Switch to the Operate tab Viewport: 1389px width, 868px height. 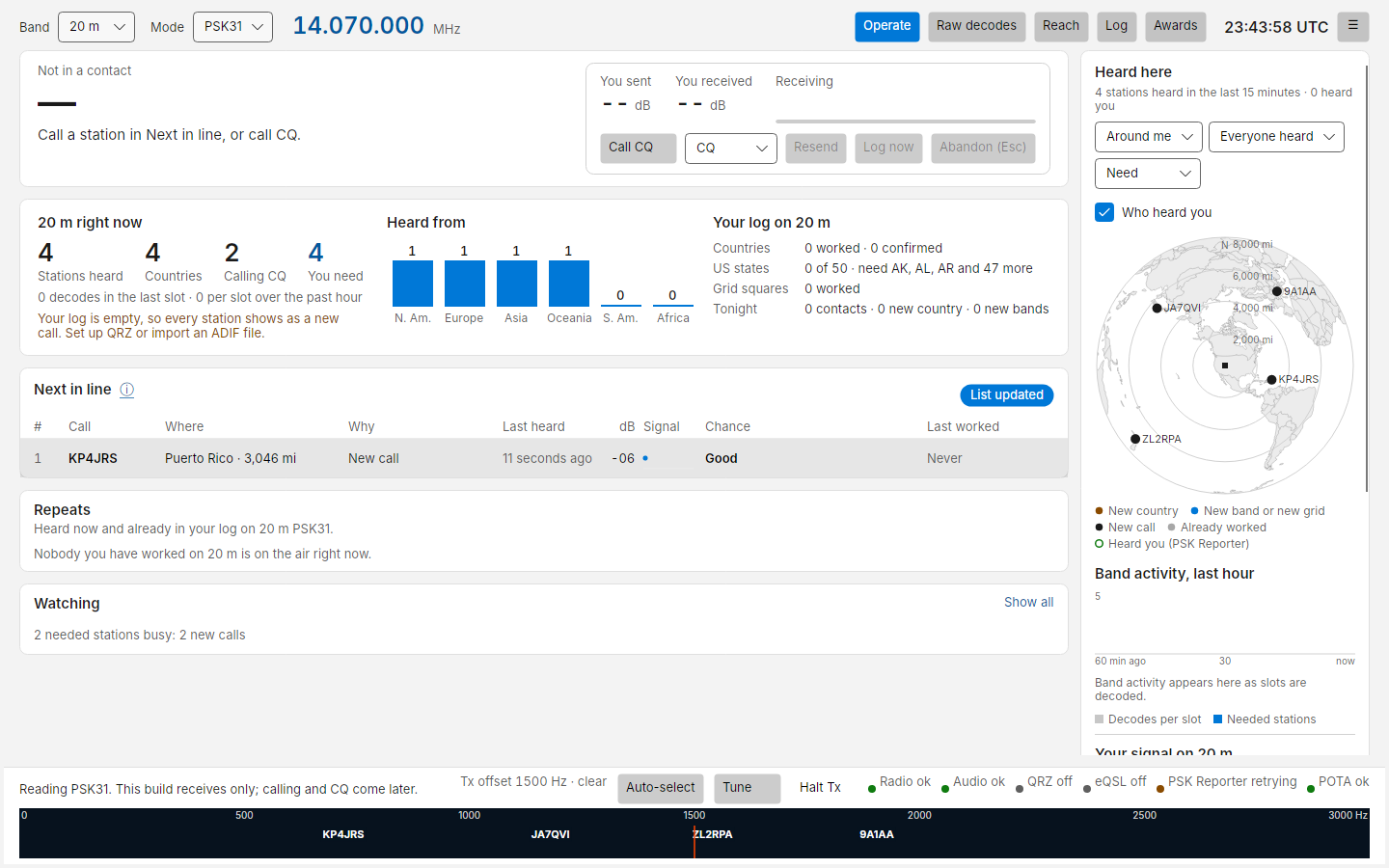[887, 27]
